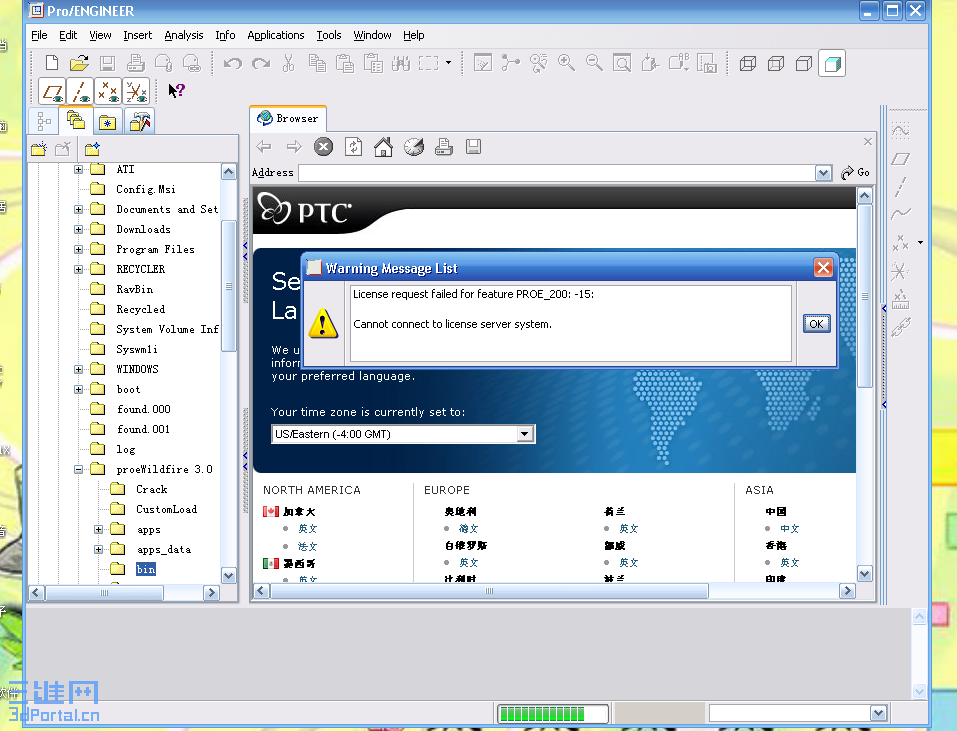Open the File menu

click(x=39, y=35)
